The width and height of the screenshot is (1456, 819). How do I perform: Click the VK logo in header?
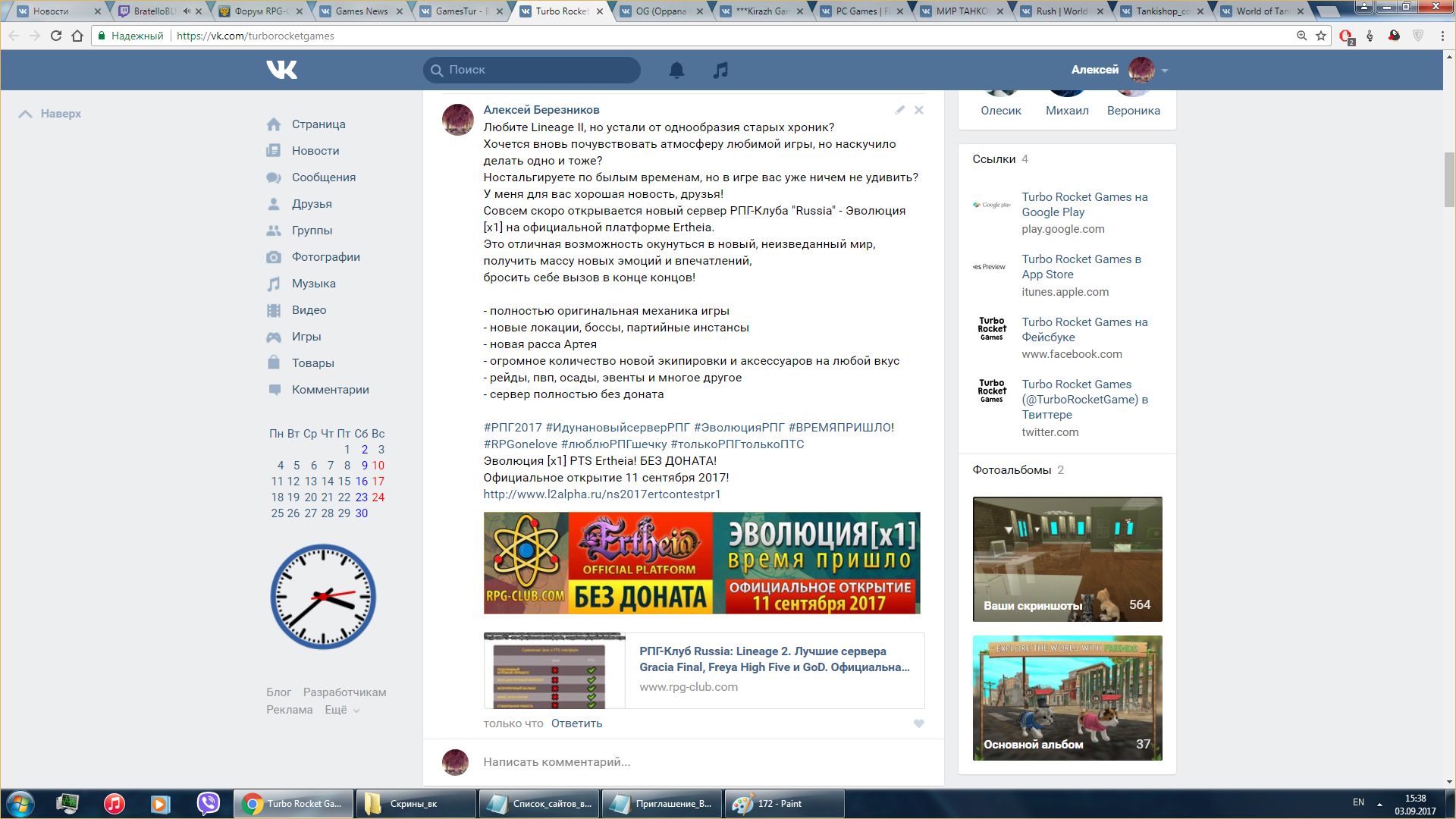coord(281,70)
